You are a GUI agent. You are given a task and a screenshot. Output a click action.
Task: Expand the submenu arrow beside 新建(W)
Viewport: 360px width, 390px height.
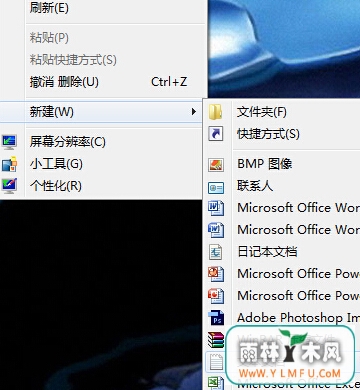194,112
